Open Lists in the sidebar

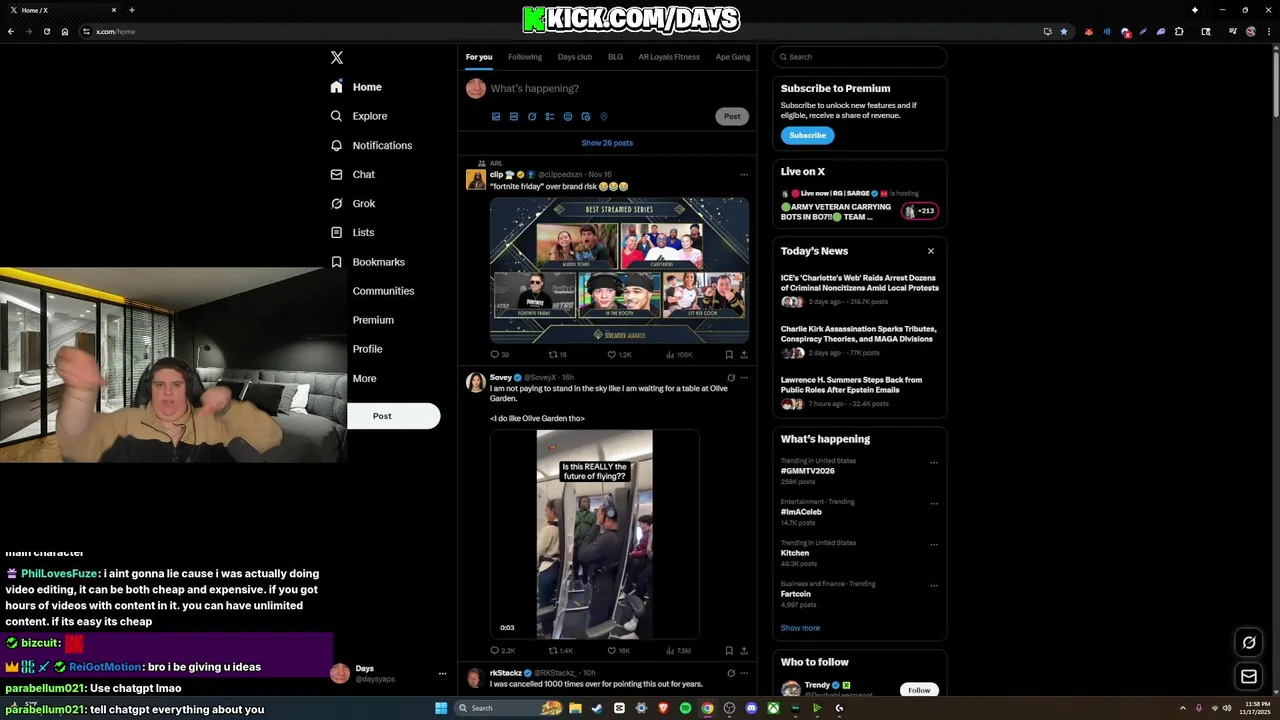(x=352, y=232)
